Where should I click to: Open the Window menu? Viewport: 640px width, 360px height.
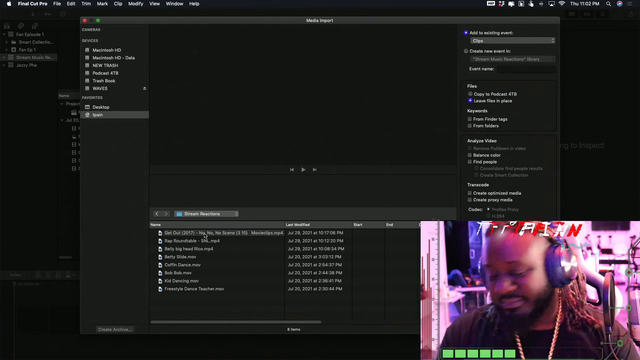pos(174,4)
